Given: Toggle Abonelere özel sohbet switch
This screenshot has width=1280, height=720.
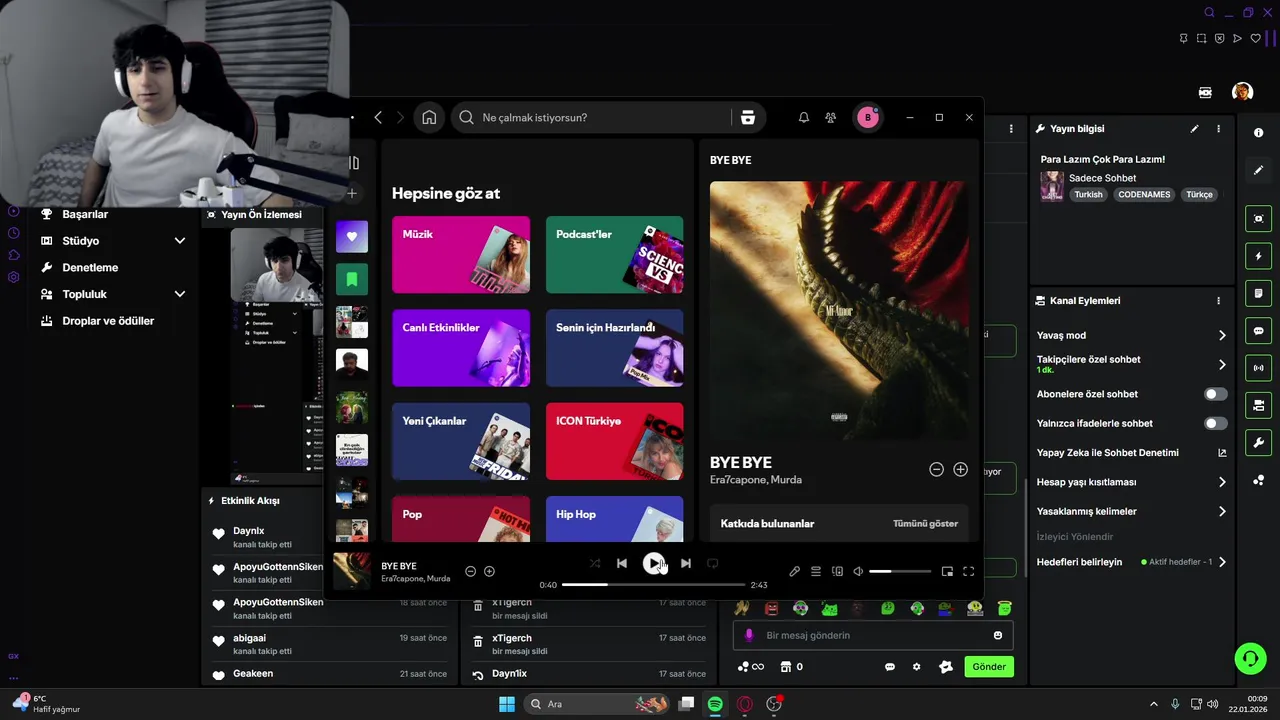Looking at the screenshot, I should coord(1215,394).
